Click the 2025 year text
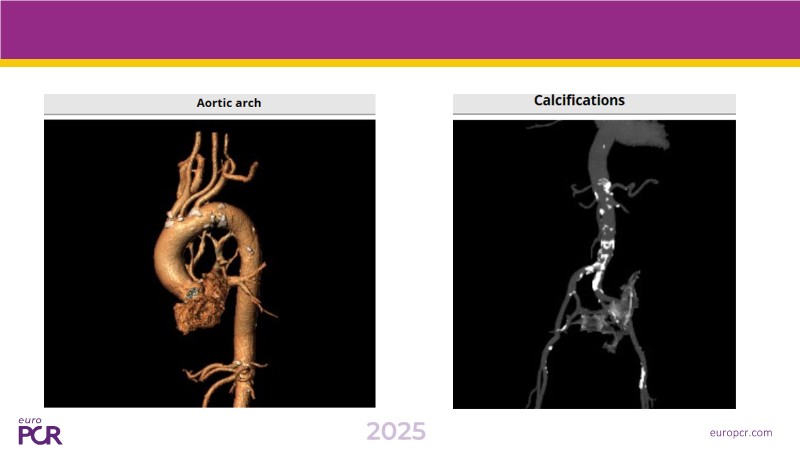The height and width of the screenshot is (450, 800). [x=395, y=431]
